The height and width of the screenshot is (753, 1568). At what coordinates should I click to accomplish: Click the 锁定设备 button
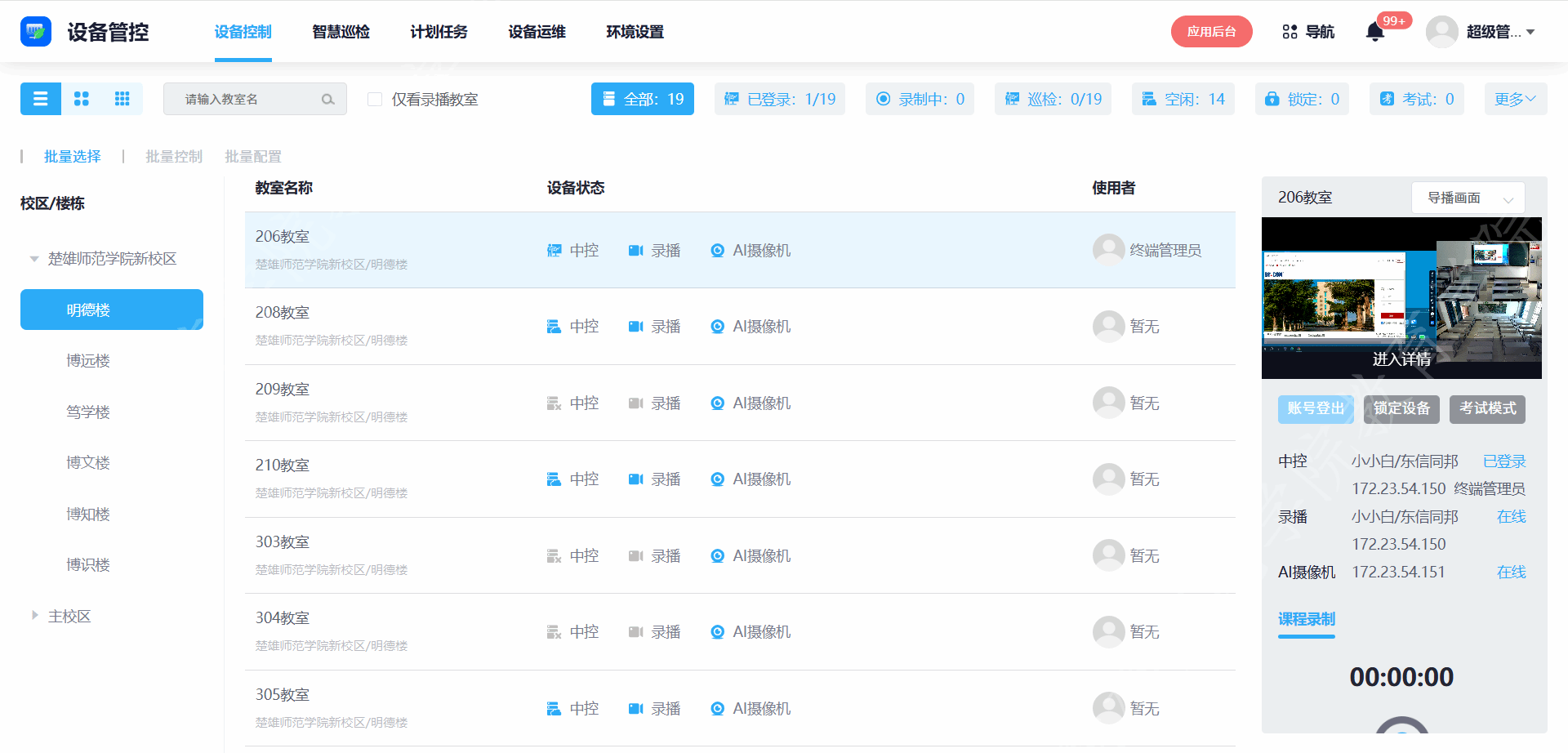pos(1401,408)
